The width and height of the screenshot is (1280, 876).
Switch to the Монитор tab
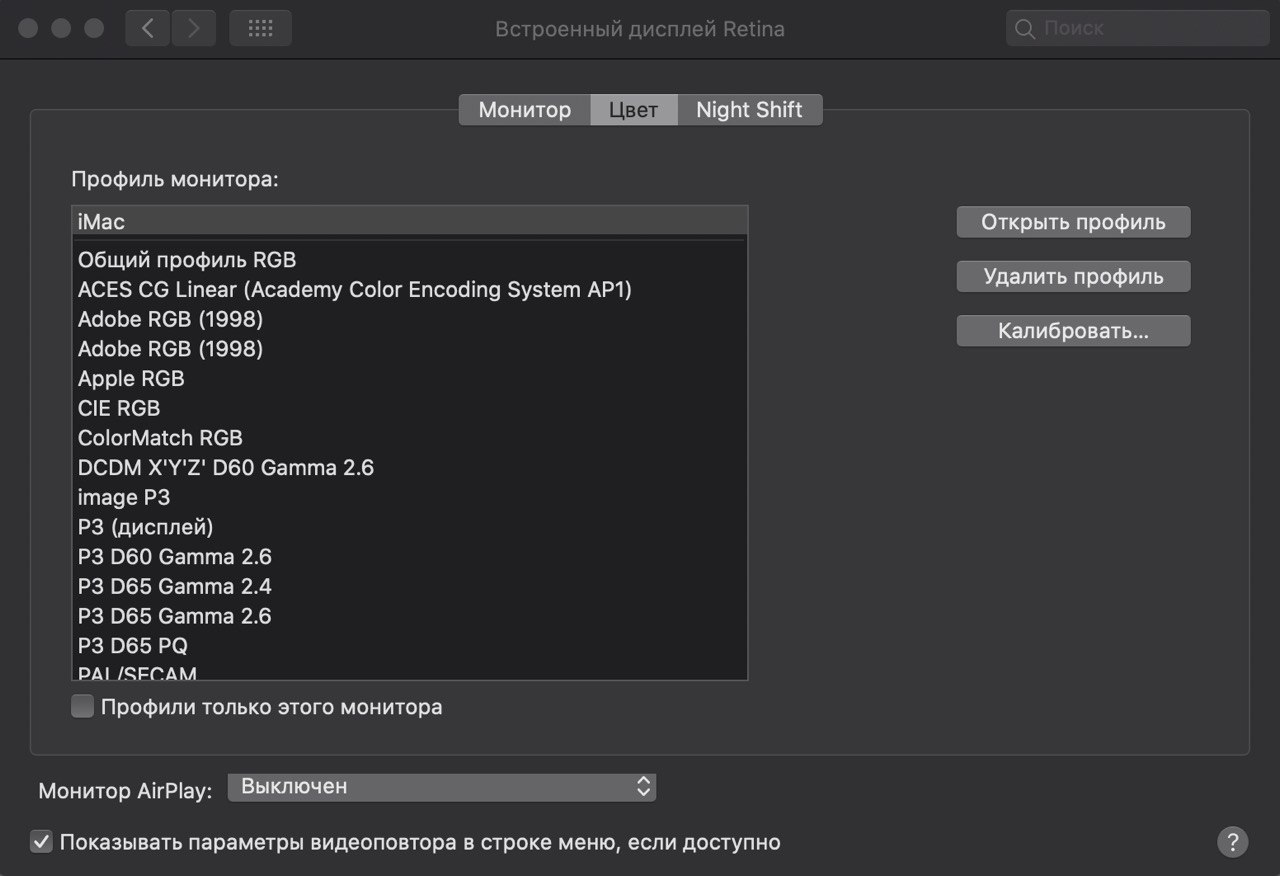click(x=525, y=110)
